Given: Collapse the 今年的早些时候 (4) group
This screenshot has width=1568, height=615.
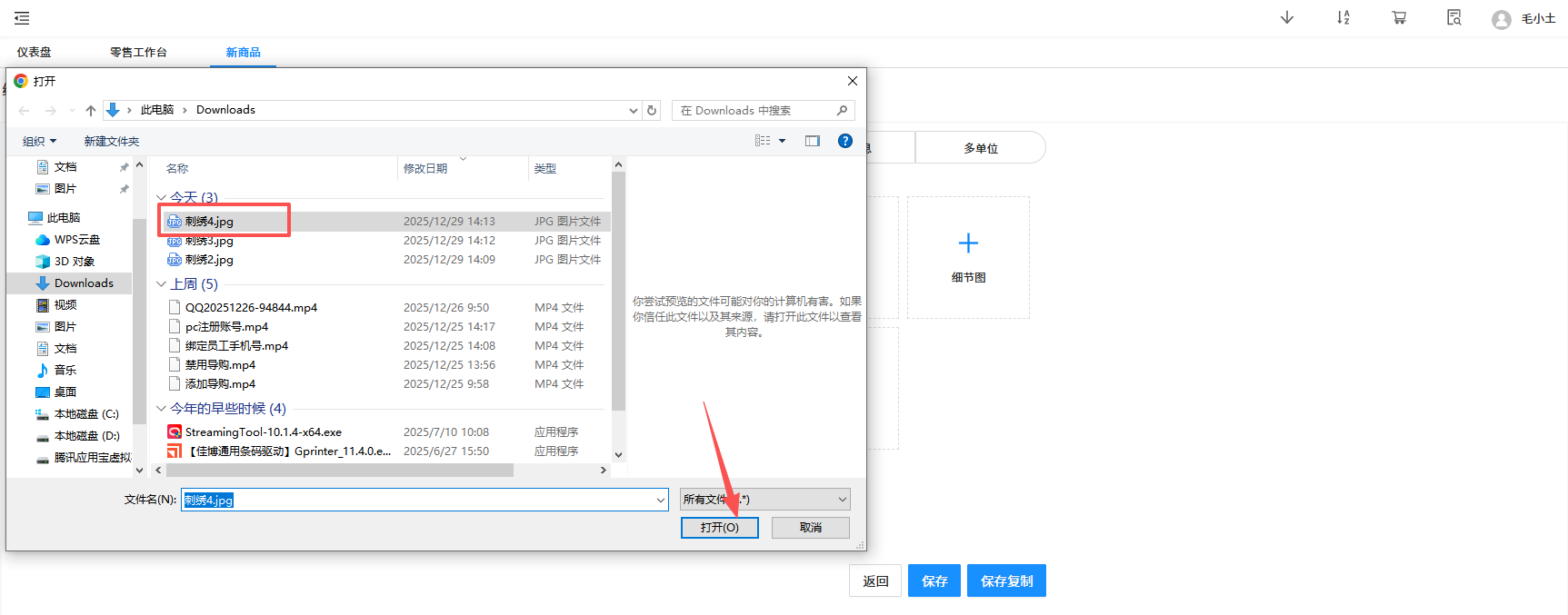Looking at the screenshot, I should (x=161, y=409).
